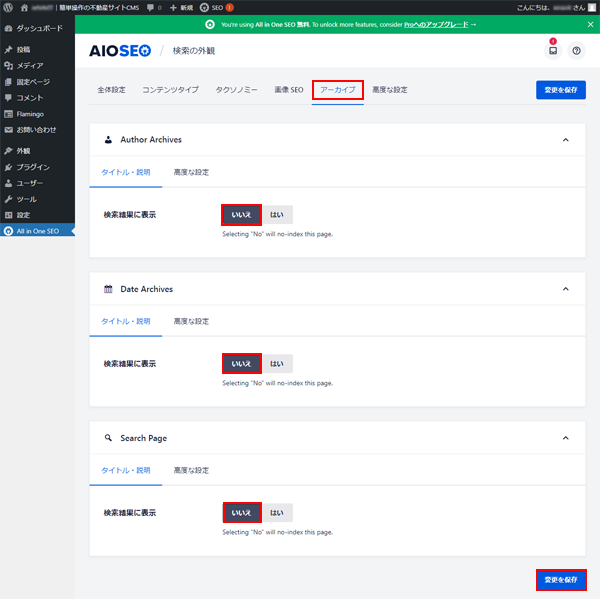The height and width of the screenshot is (599, 600).
Task: Open Author Archives タイトル・説明 tab
Action: 126,172
